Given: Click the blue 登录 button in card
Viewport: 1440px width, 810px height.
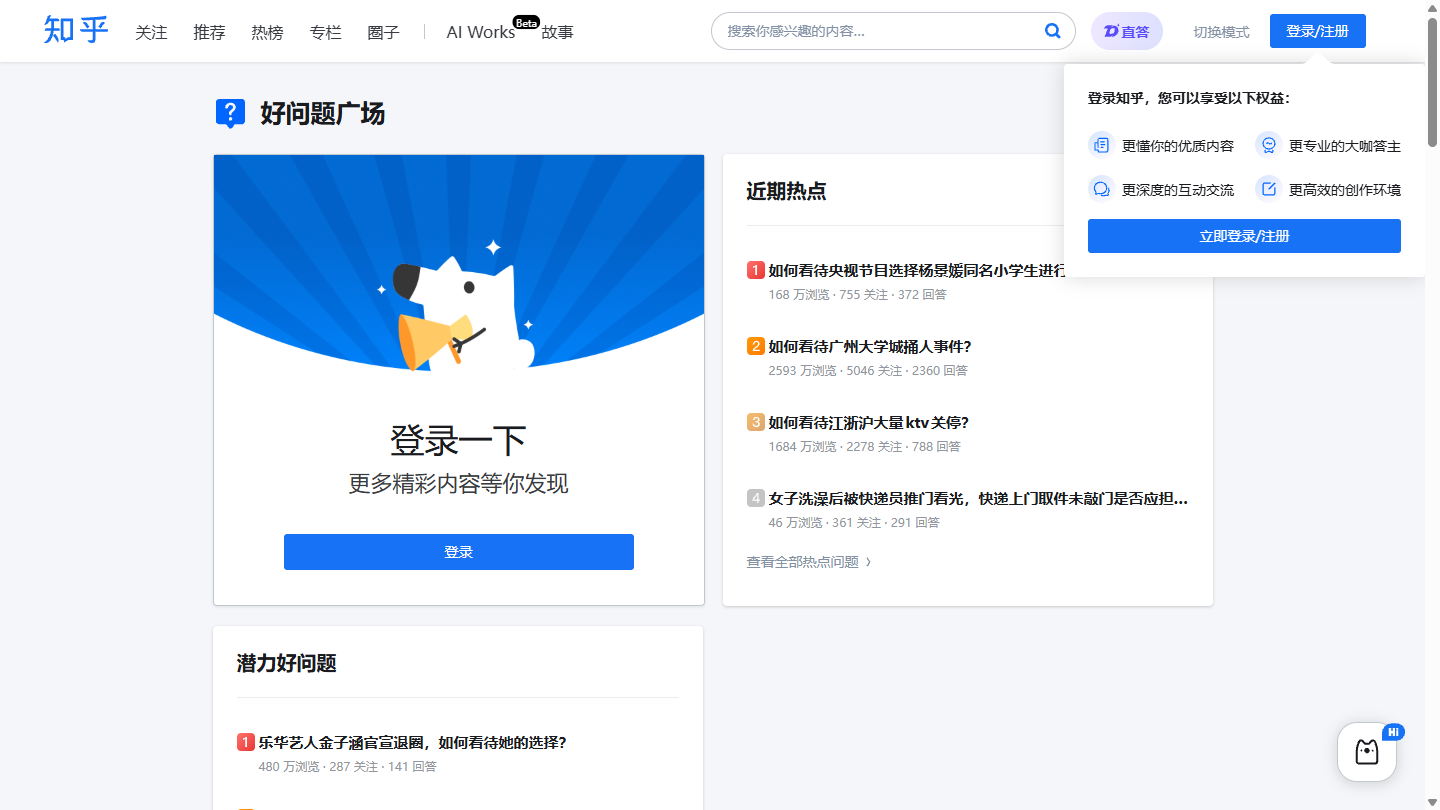Looking at the screenshot, I should pos(459,552).
